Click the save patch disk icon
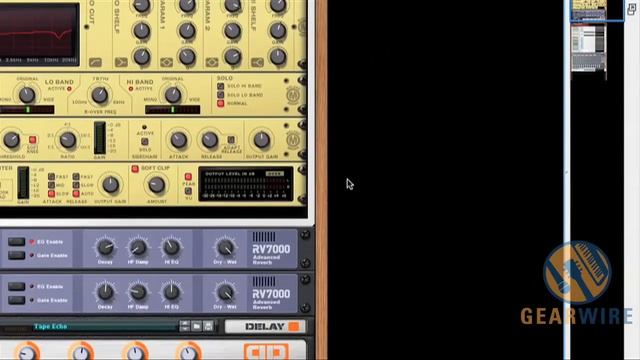640x360 pixels. [208, 326]
